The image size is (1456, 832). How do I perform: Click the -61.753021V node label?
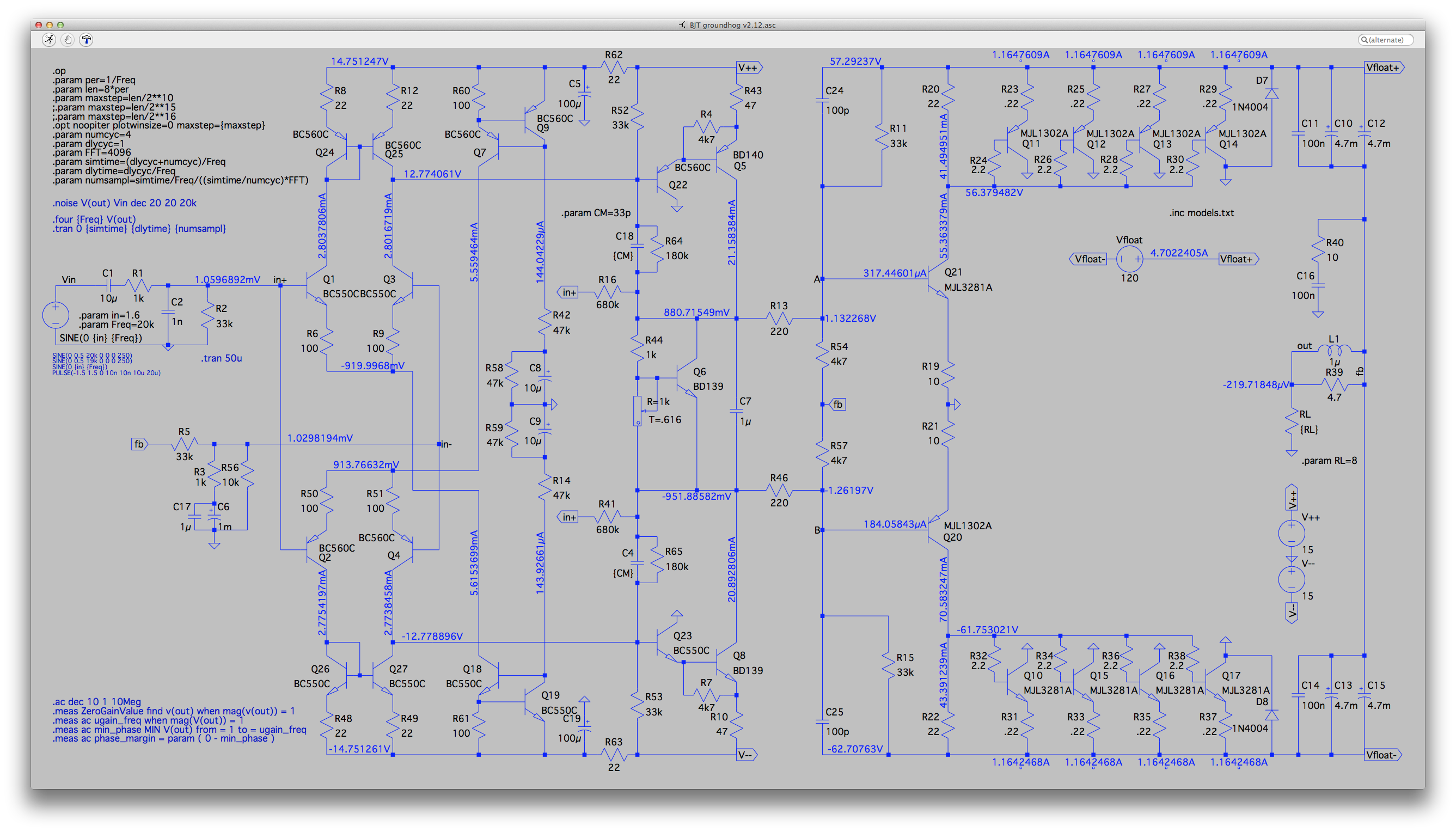987,629
